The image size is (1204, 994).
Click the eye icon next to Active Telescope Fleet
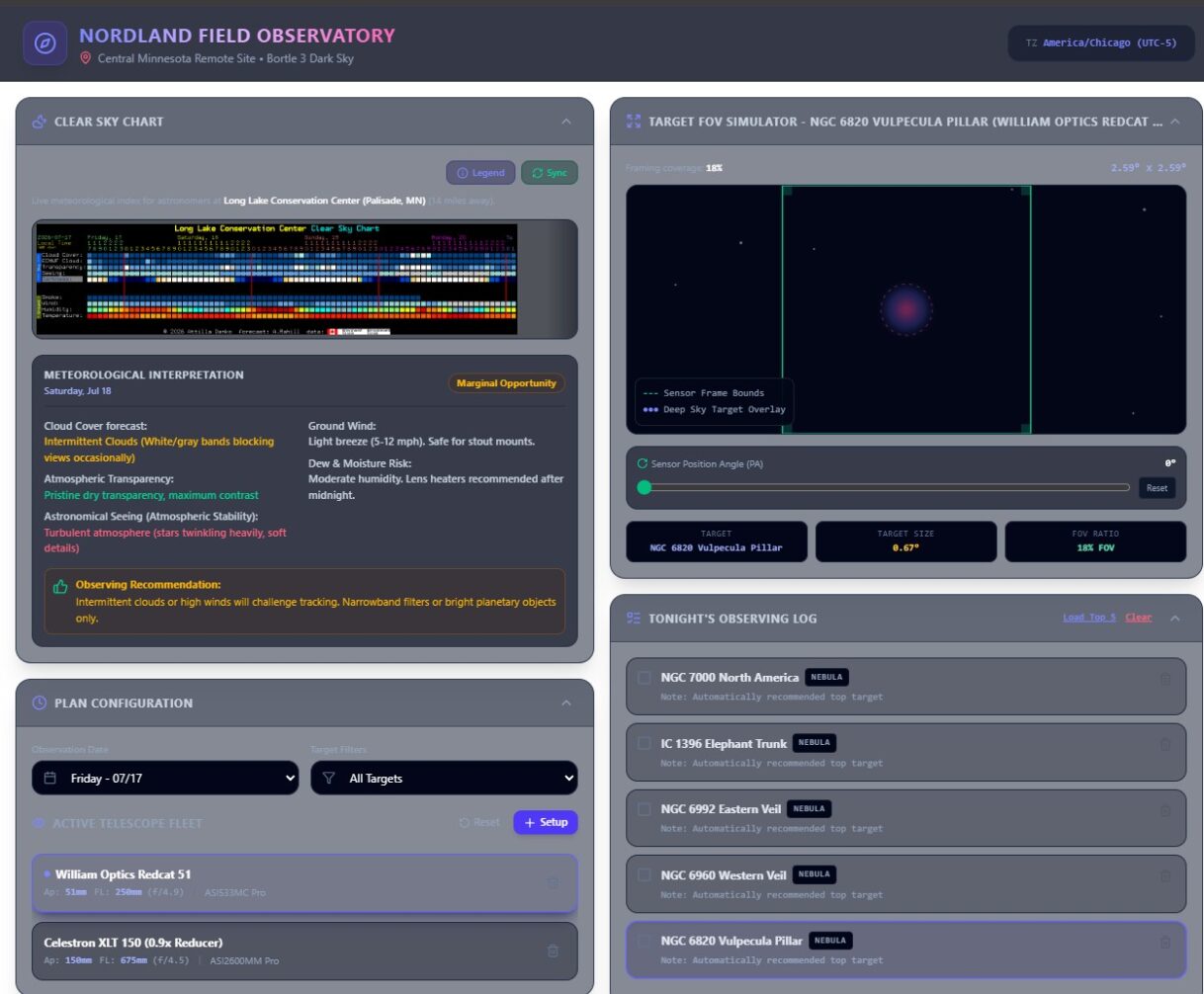(39, 823)
